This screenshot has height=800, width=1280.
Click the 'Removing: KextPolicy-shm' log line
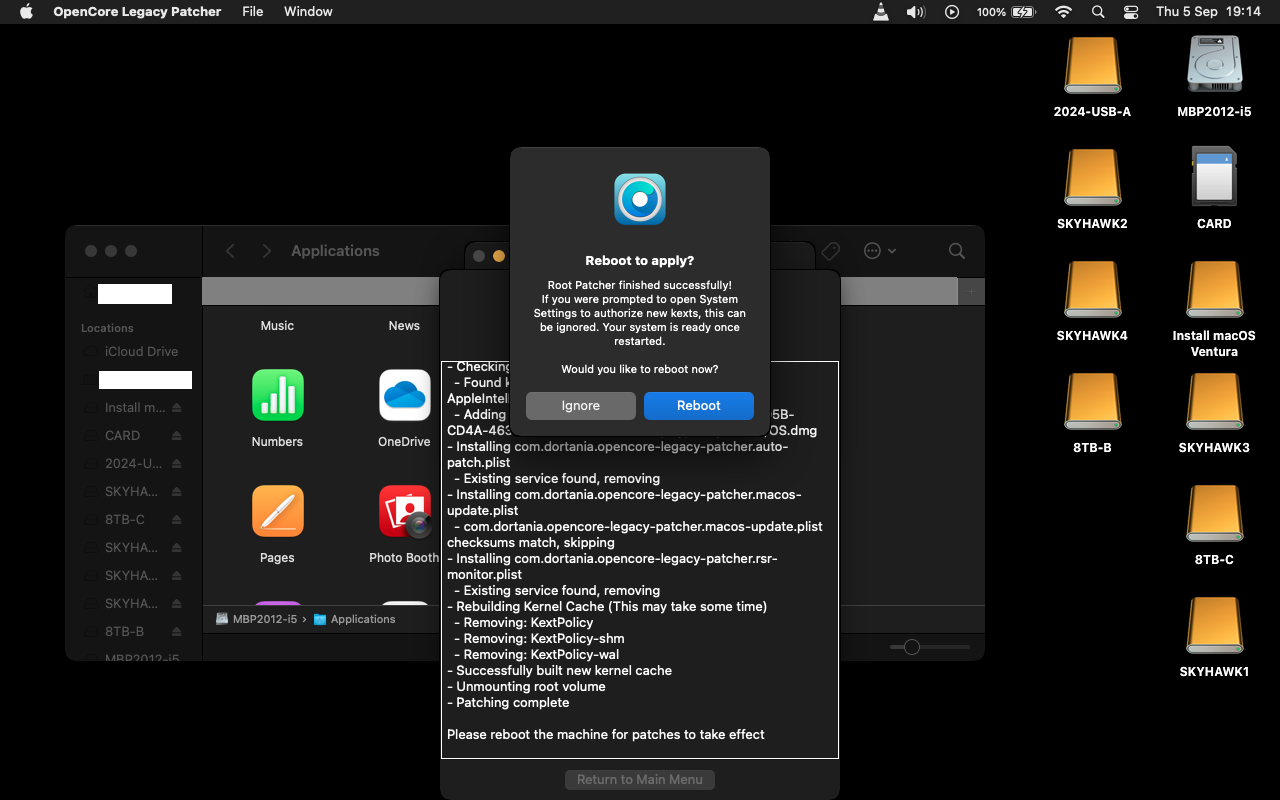539,639
